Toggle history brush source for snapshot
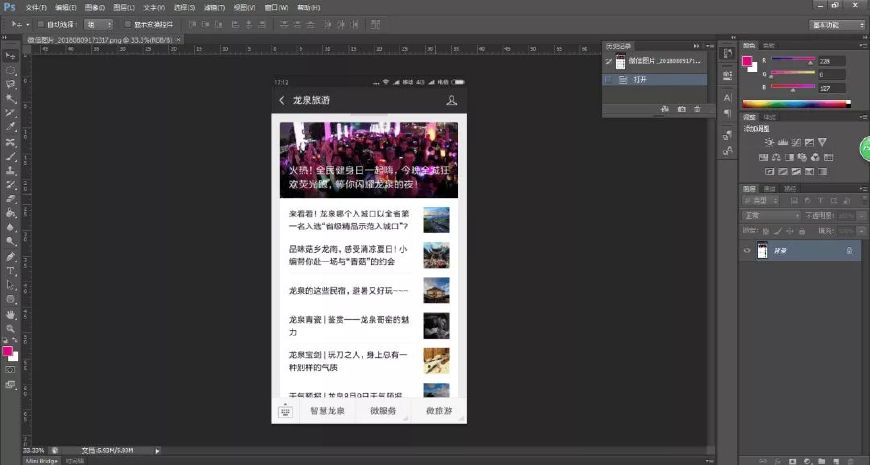The image size is (870, 465). (x=609, y=62)
